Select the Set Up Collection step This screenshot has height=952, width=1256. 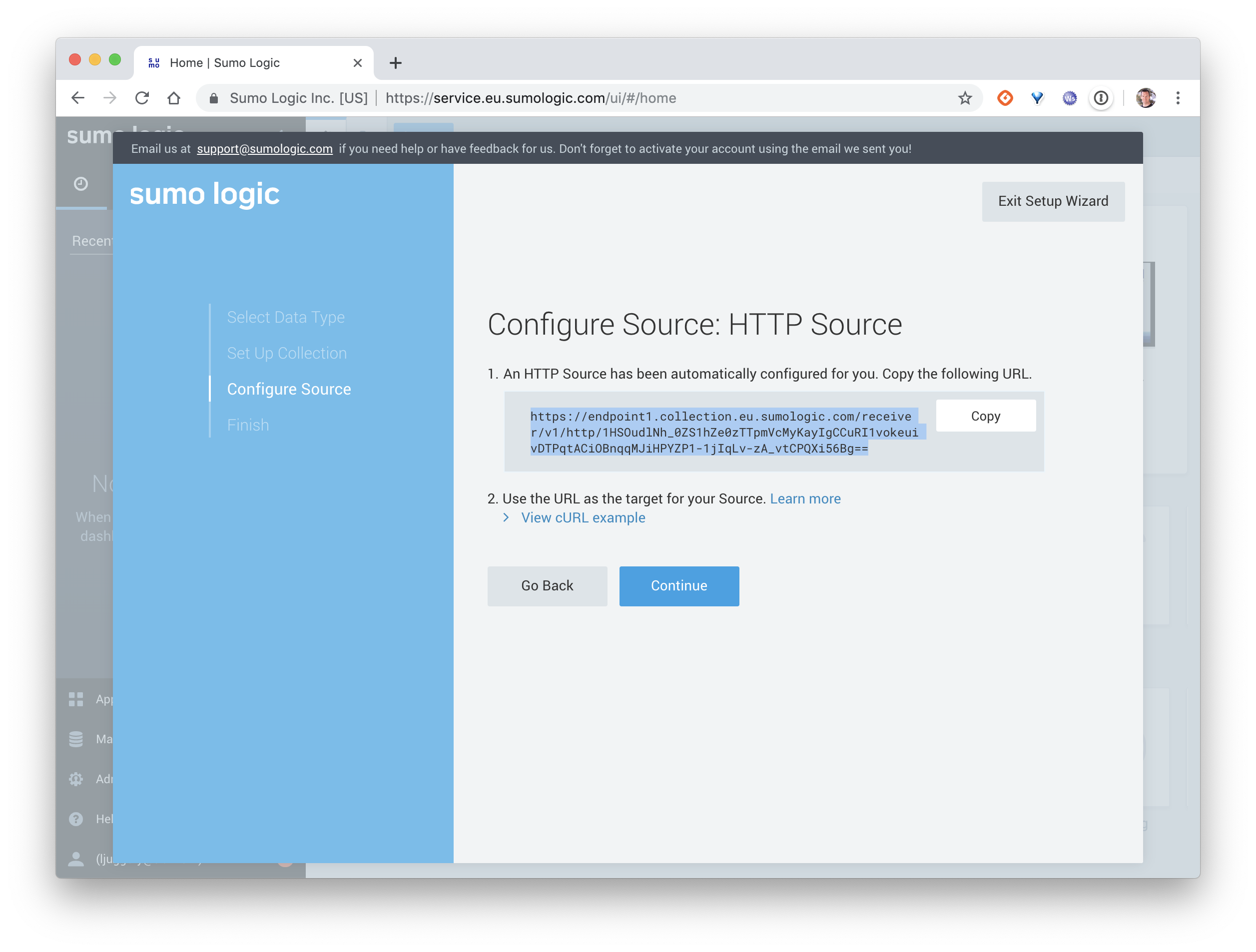pos(287,353)
